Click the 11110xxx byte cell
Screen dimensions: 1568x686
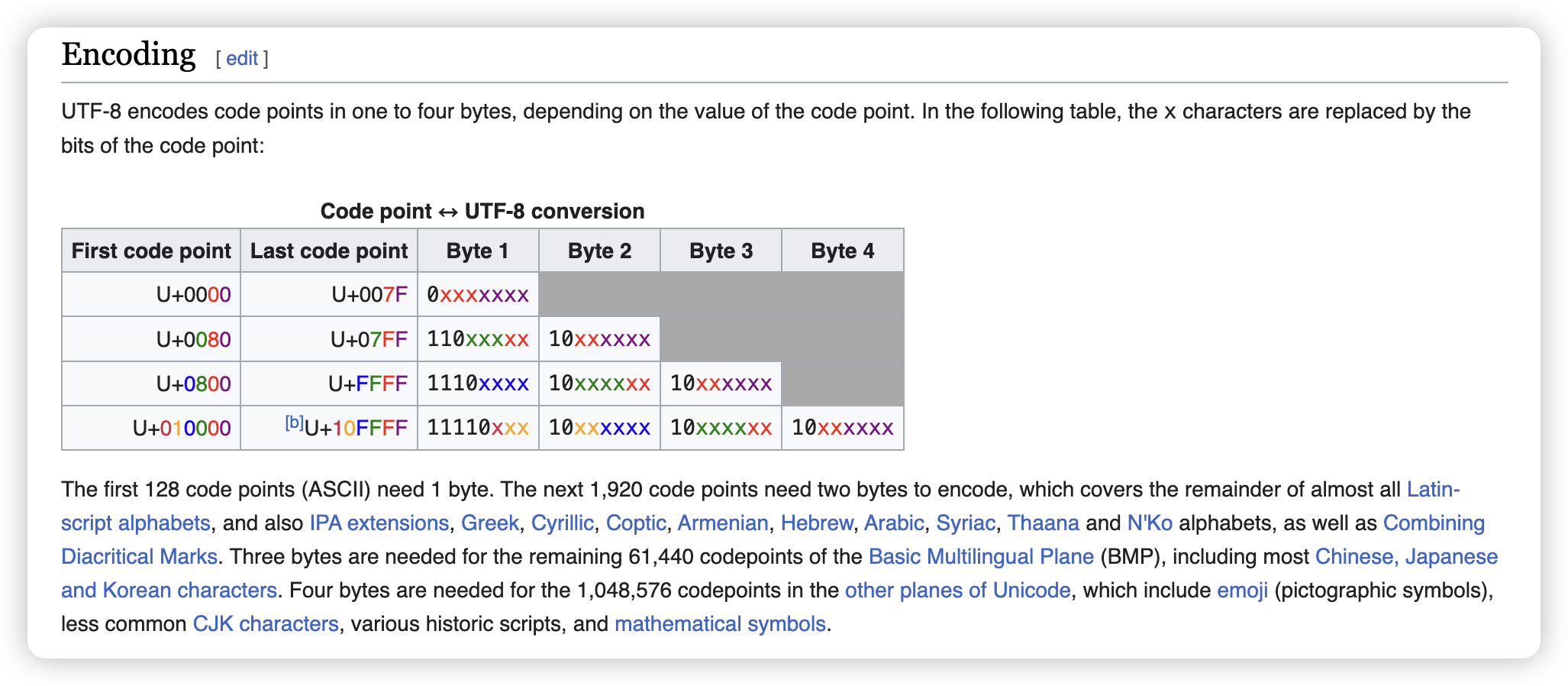[478, 428]
